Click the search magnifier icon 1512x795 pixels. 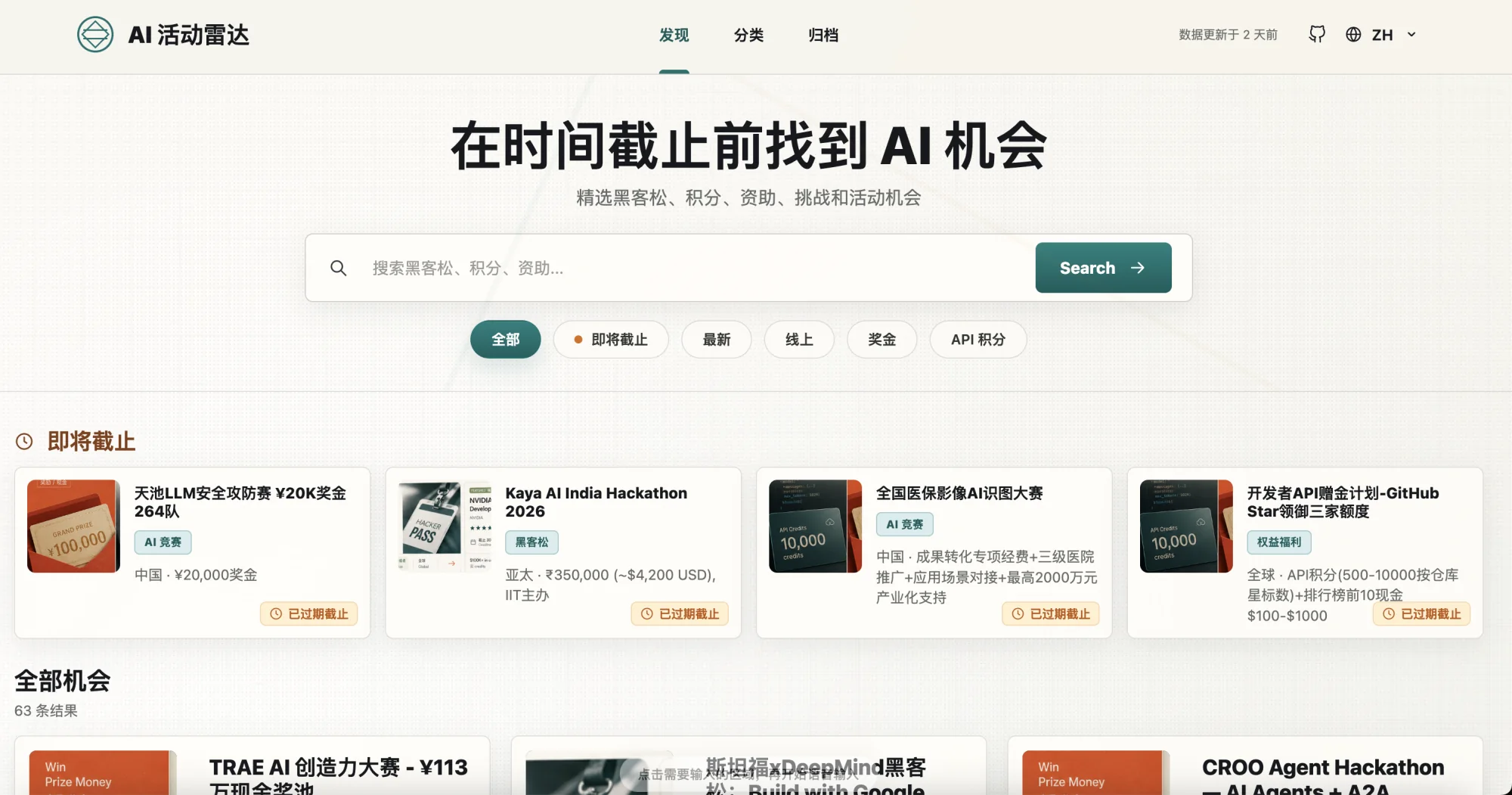tap(338, 268)
